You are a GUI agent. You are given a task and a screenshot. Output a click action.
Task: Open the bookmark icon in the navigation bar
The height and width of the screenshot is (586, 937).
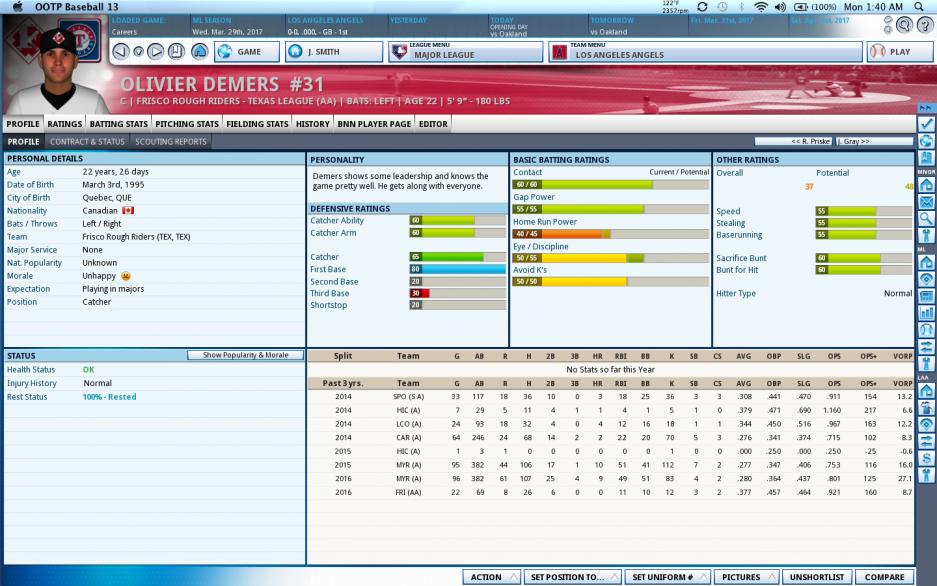click(176, 51)
